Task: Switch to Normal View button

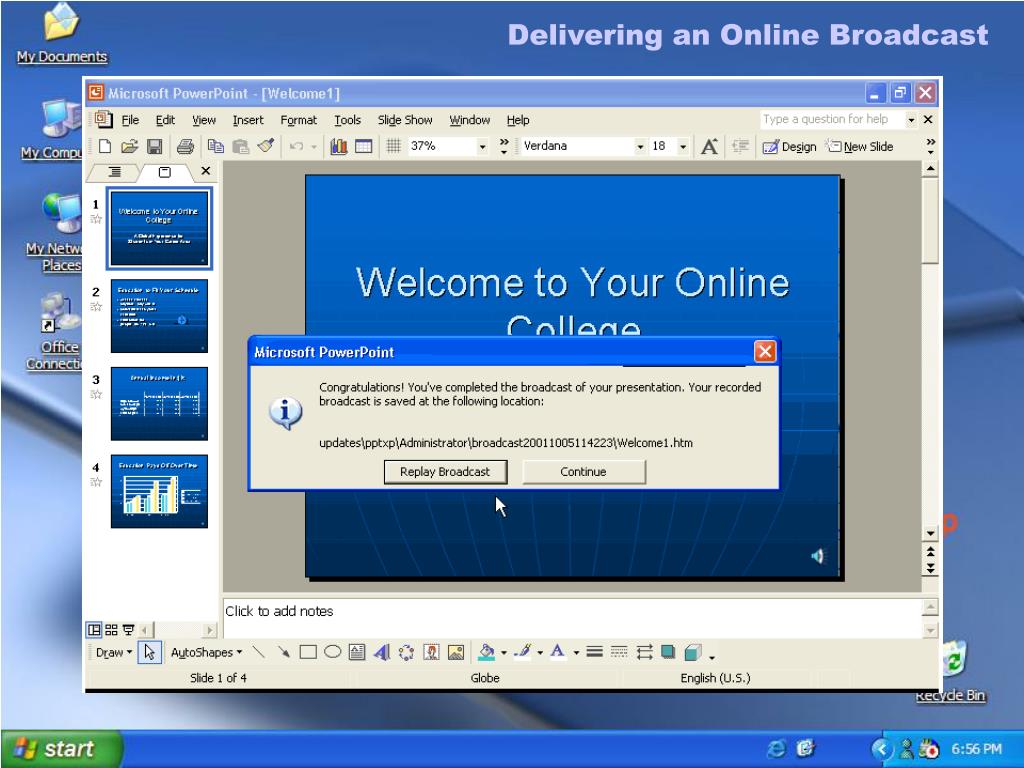Action: [x=94, y=630]
